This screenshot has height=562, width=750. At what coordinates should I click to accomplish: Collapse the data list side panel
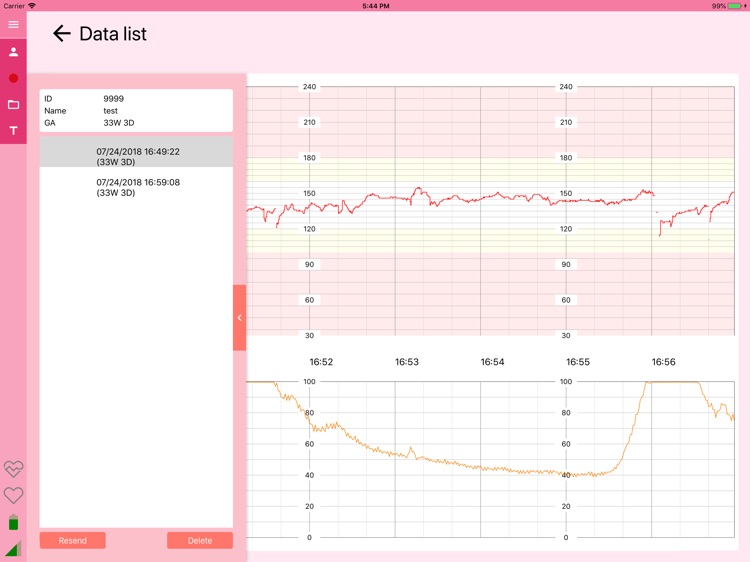[239, 318]
